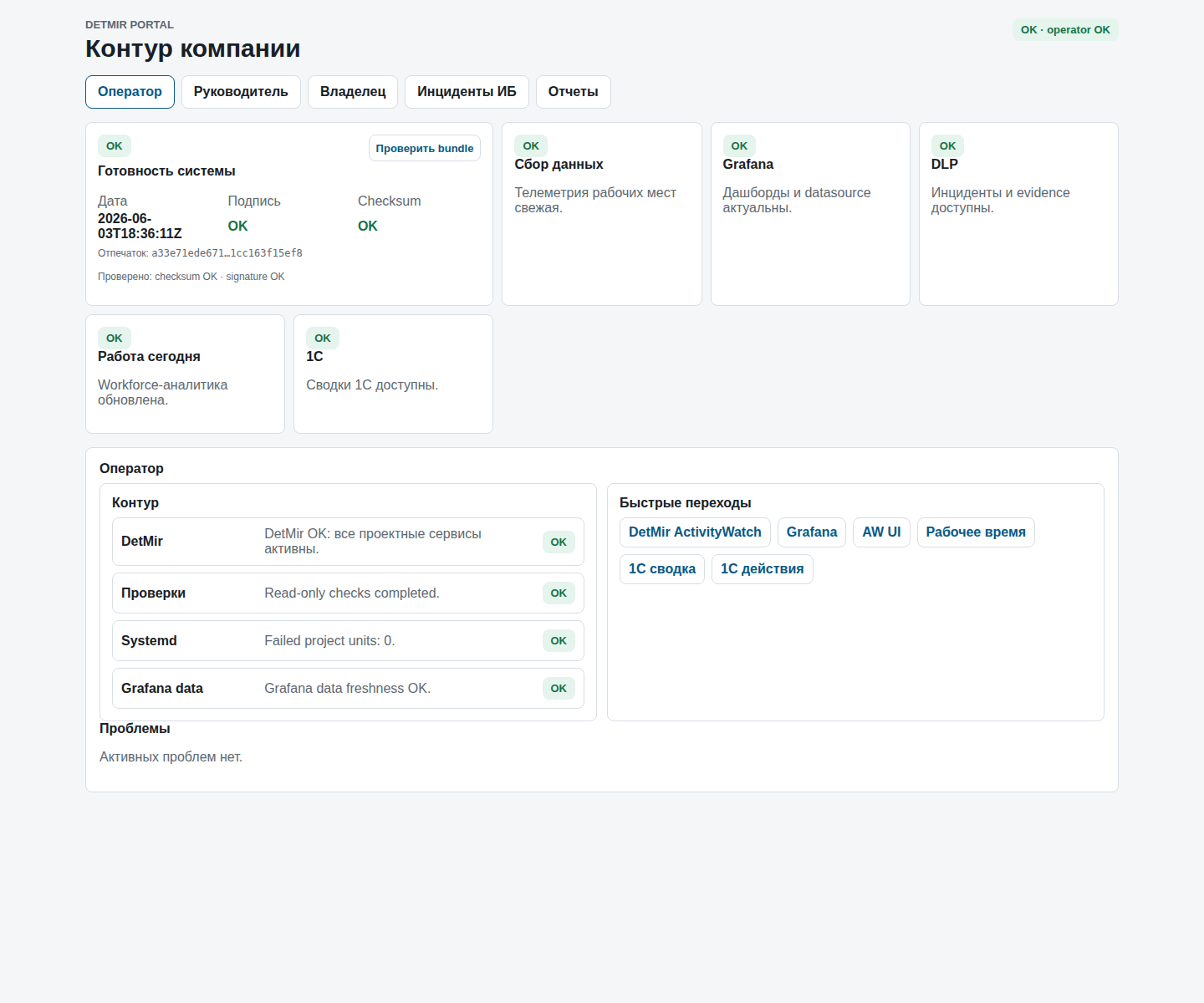Click the "Быстрые переходы" heading
Image resolution: width=1204 pixels, height=1003 pixels.
[686, 503]
